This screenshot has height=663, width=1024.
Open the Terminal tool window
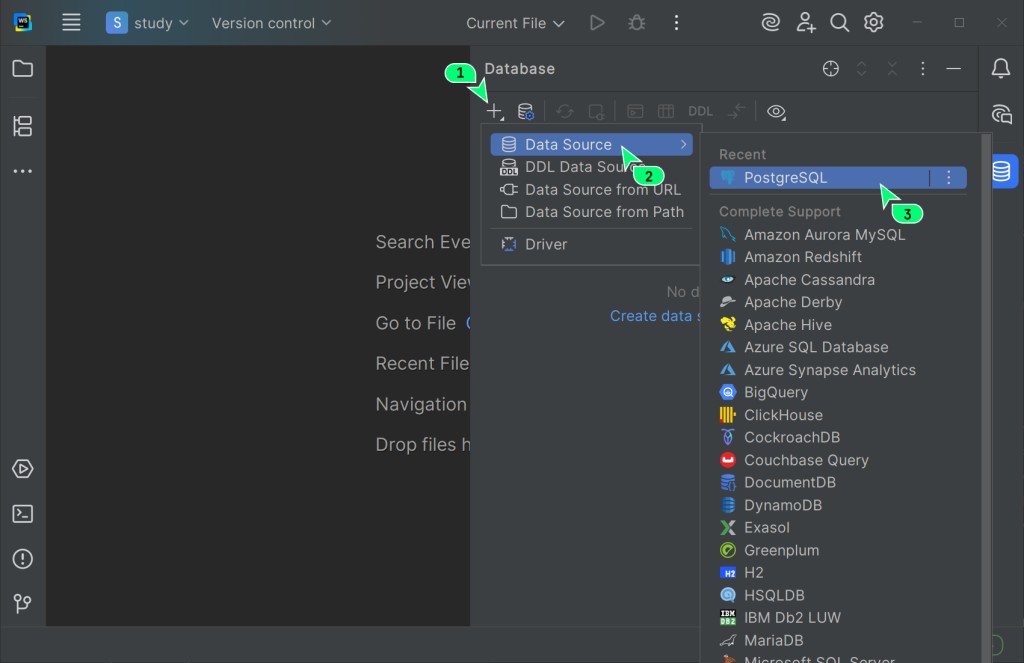click(x=22, y=514)
